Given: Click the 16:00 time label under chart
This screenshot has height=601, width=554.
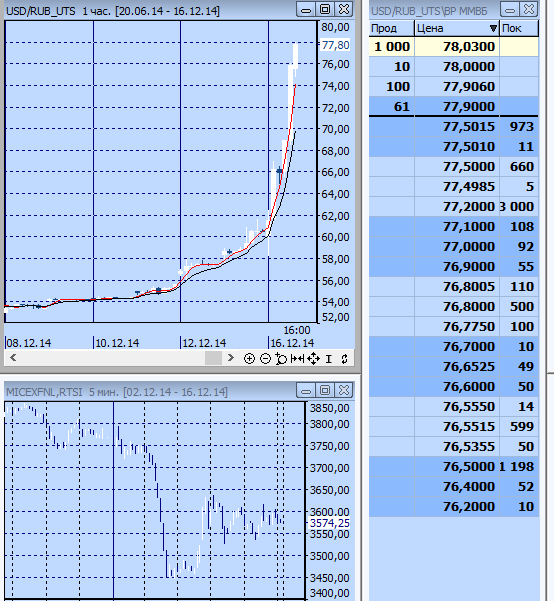Looking at the screenshot, I should (297, 330).
